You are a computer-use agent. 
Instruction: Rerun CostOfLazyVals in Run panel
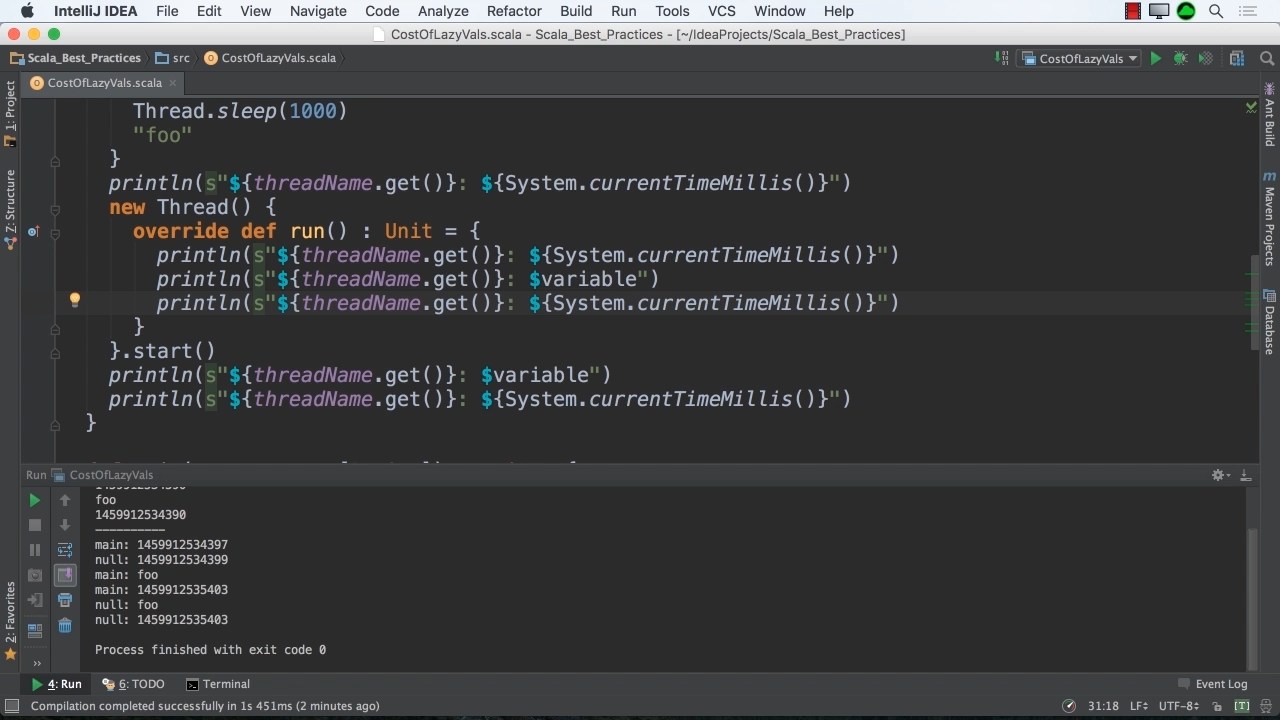click(35, 500)
